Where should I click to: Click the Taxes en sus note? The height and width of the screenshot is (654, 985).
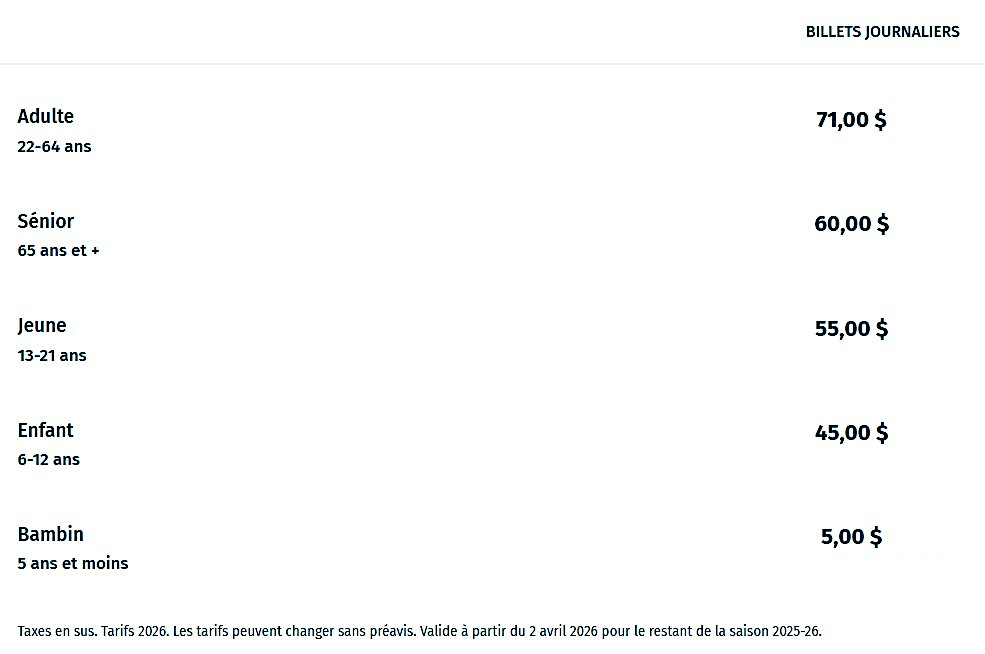tap(55, 632)
